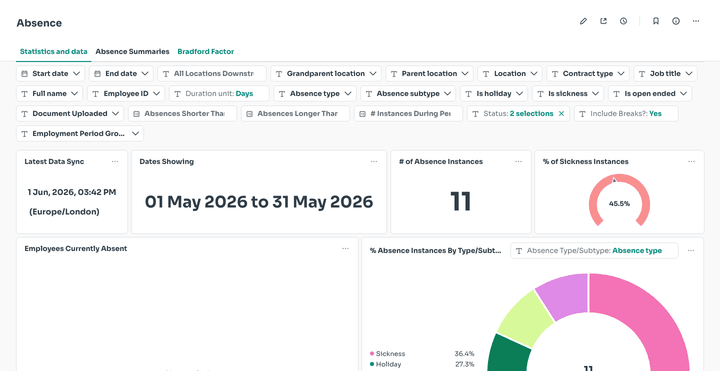720x371 pixels.
Task: Click calendar icon on Start date filter
Action: [24, 73]
